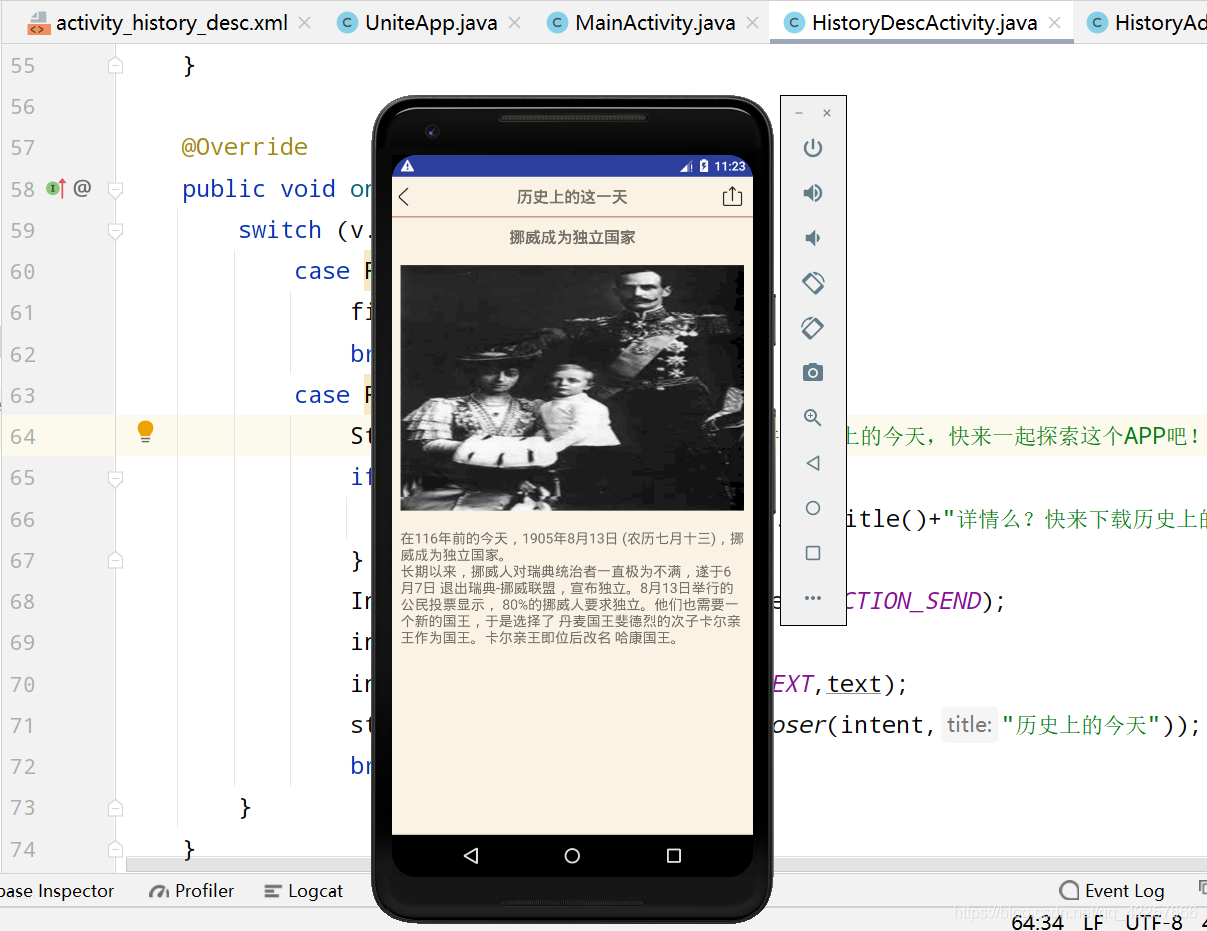Rotate emulator right using second rotate icon
Viewport: 1207px width, 931px height.
(x=813, y=327)
